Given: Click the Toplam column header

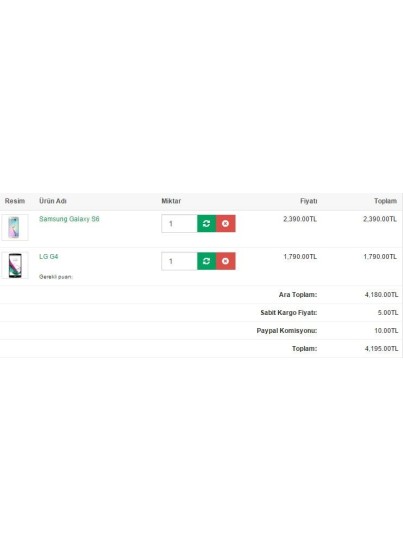Looking at the screenshot, I should pyautogui.click(x=385, y=201).
